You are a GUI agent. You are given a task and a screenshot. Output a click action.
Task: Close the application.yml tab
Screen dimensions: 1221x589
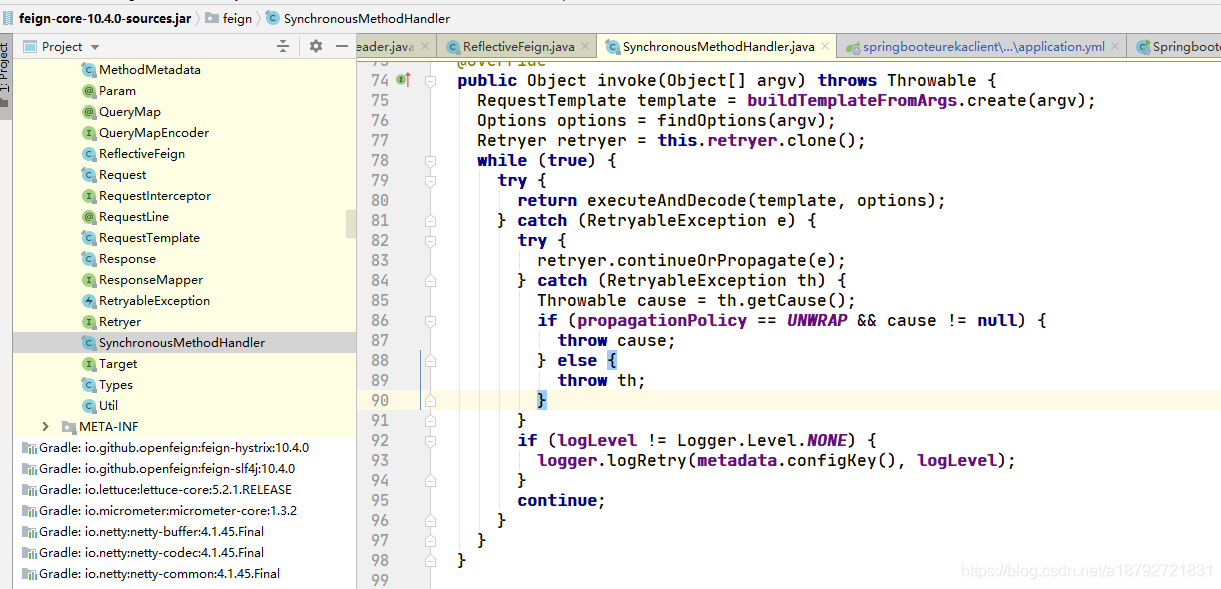[x=1114, y=46]
